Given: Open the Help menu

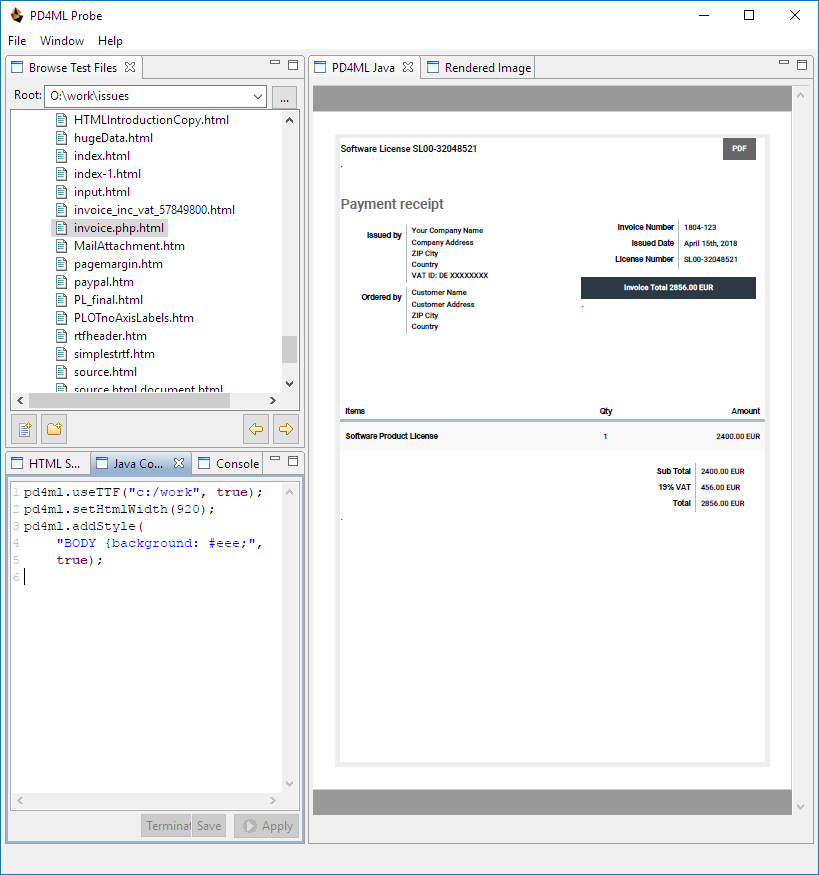Looking at the screenshot, I should point(110,41).
